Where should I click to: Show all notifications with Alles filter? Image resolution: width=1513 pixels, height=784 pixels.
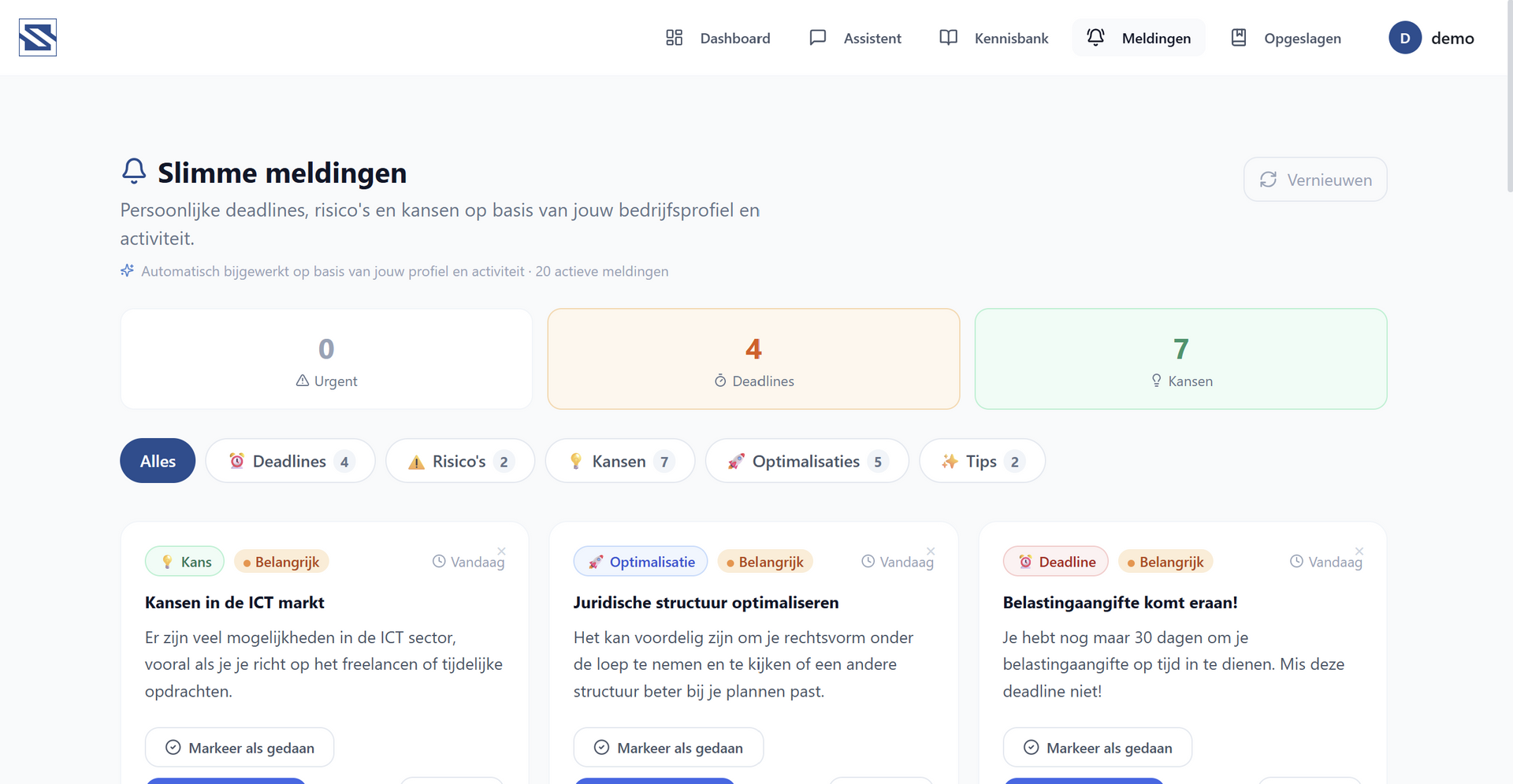pyautogui.click(x=158, y=461)
